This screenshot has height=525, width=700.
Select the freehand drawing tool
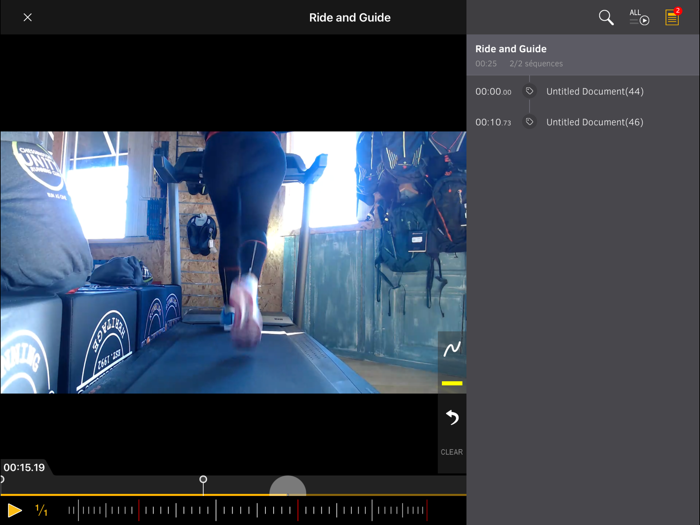coord(452,349)
